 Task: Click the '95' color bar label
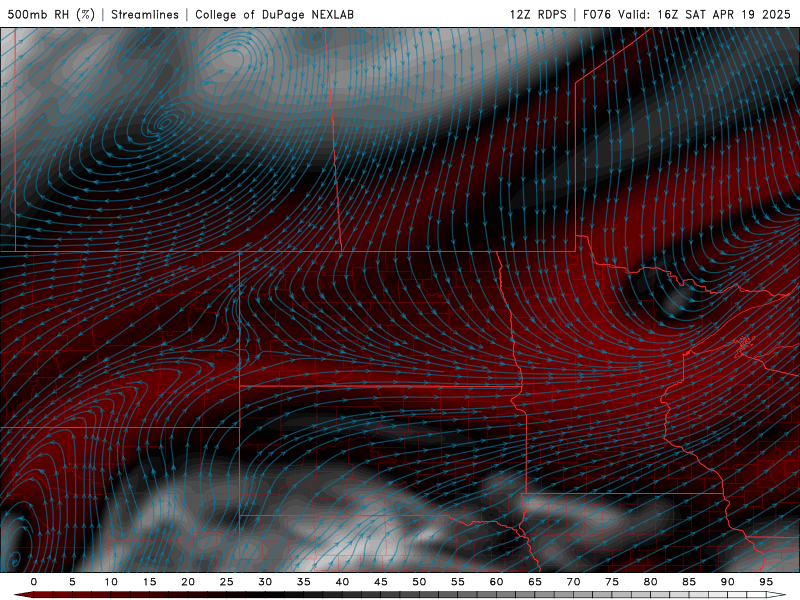tap(766, 582)
